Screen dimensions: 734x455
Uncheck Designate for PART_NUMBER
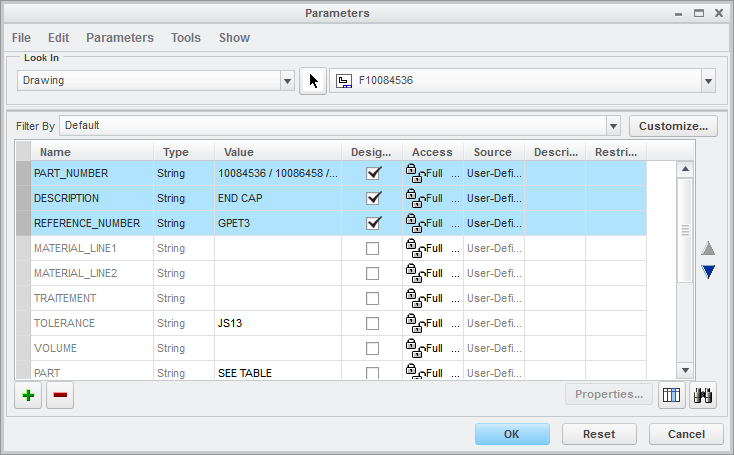coord(373,173)
